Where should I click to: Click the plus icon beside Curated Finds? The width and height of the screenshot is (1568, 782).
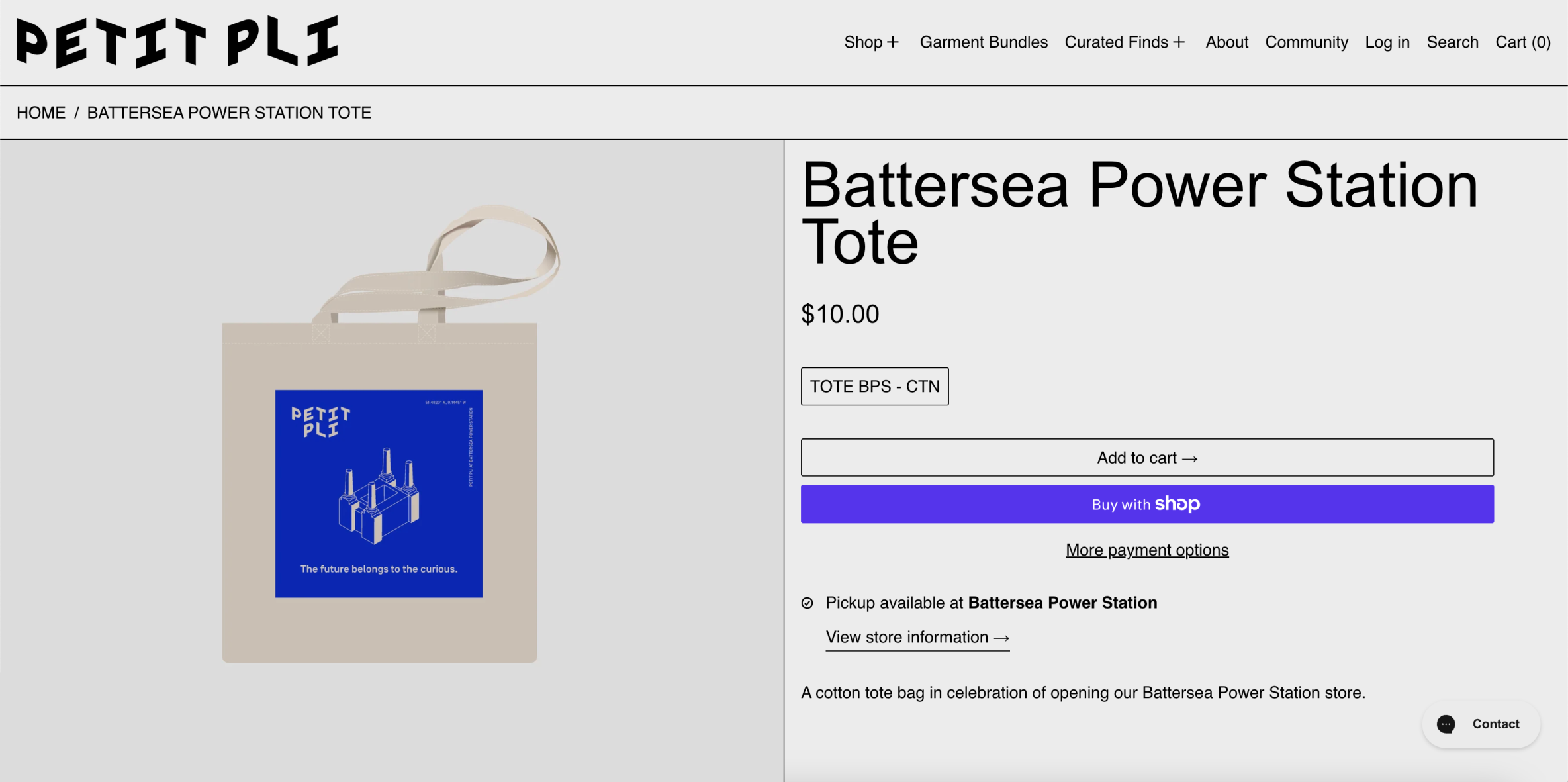[1179, 42]
